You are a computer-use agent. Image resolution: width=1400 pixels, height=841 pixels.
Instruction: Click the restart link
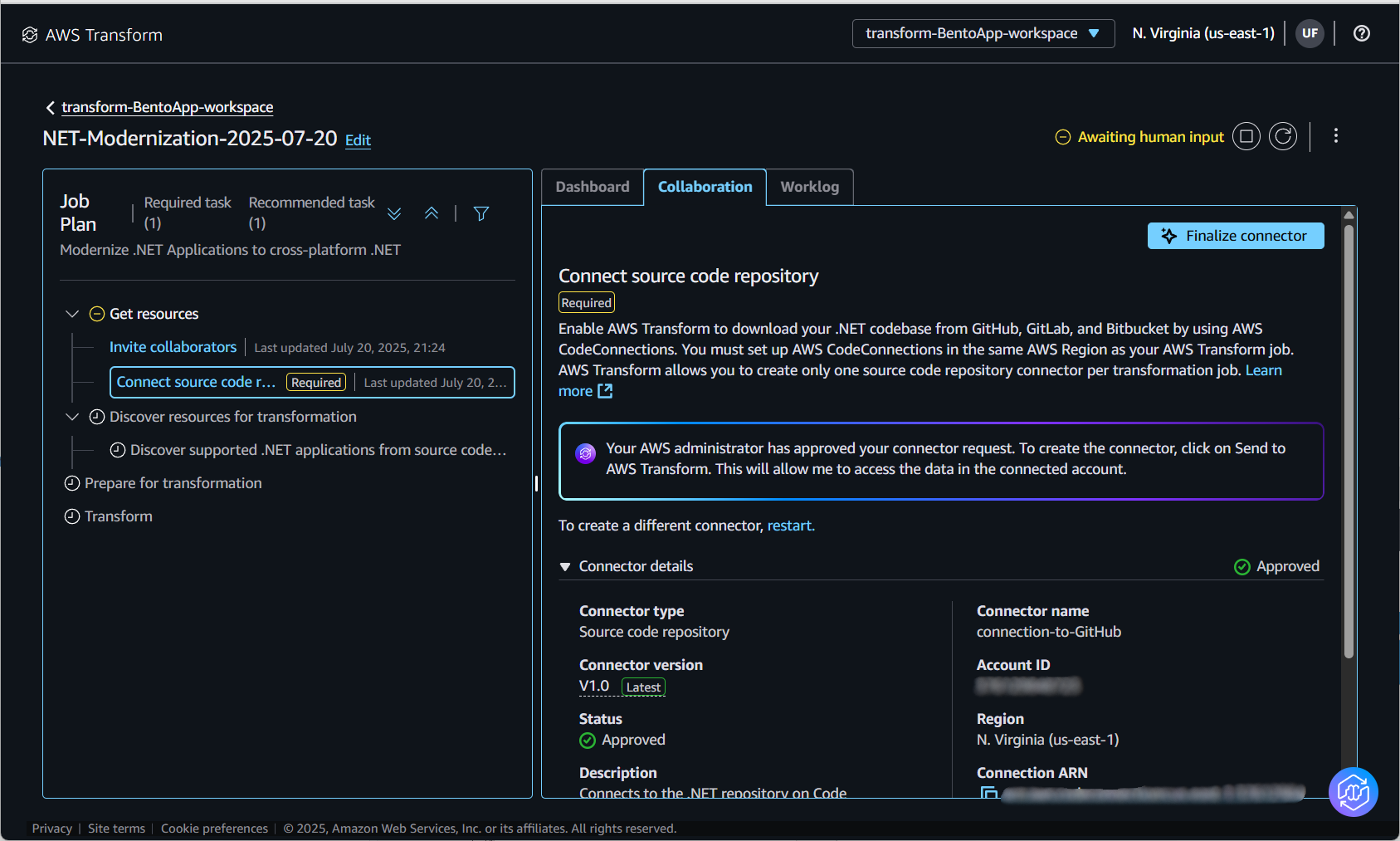click(x=789, y=526)
